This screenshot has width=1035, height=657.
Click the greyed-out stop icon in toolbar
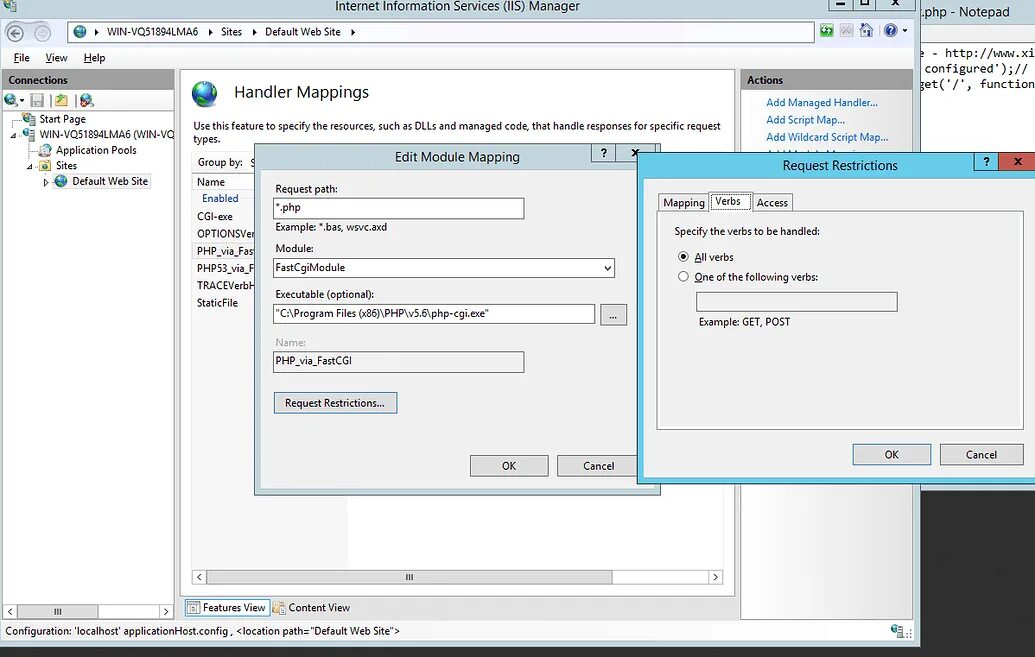coord(846,30)
